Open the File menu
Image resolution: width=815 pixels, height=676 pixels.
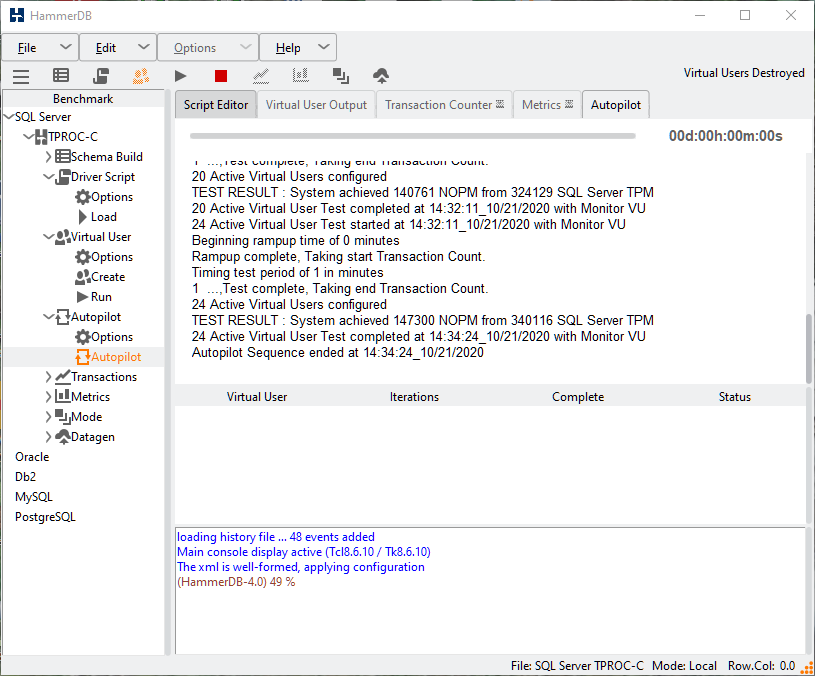pyautogui.click(x=40, y=47)
